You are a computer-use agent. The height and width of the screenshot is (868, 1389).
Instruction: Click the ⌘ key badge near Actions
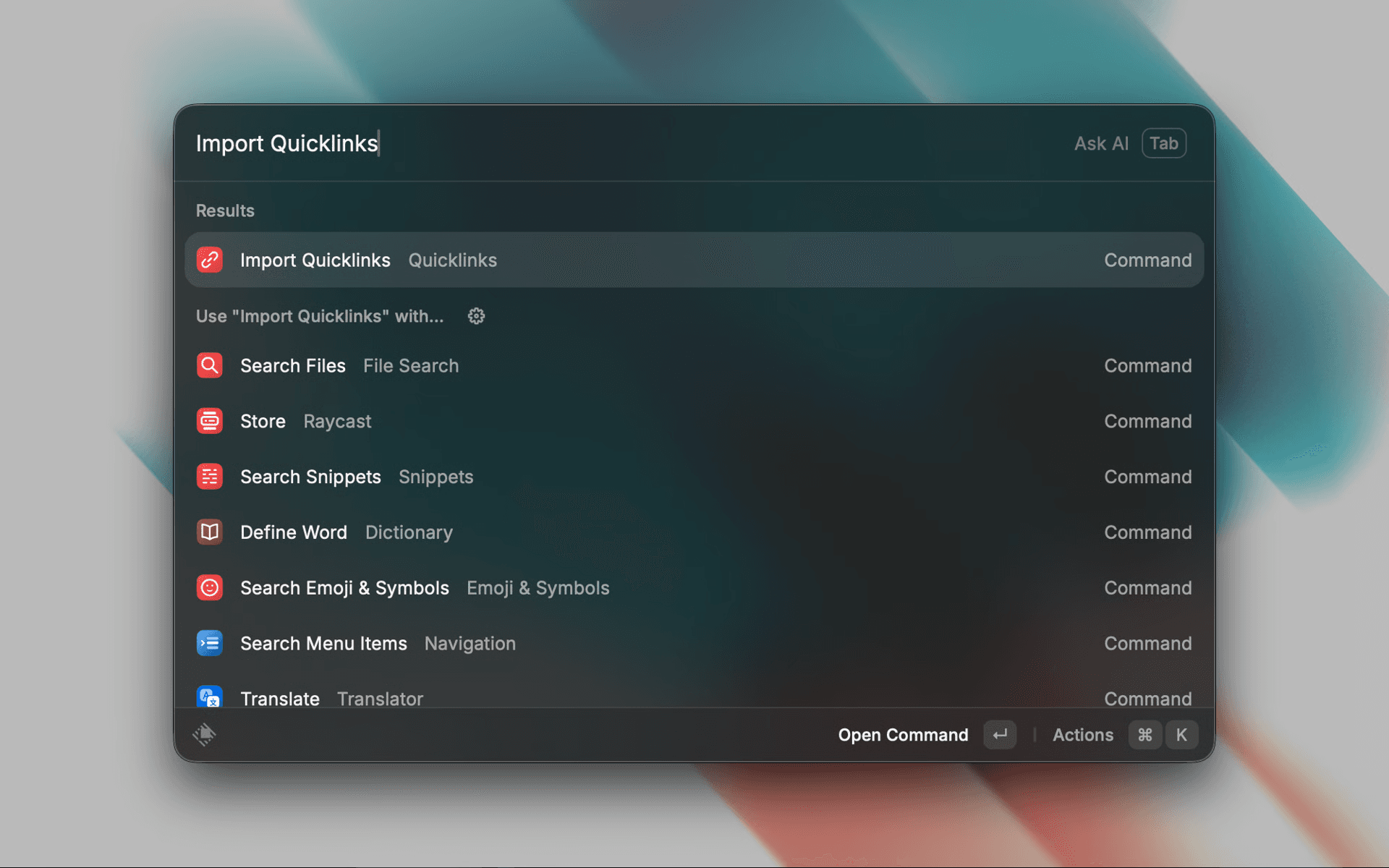(1145, 734)
